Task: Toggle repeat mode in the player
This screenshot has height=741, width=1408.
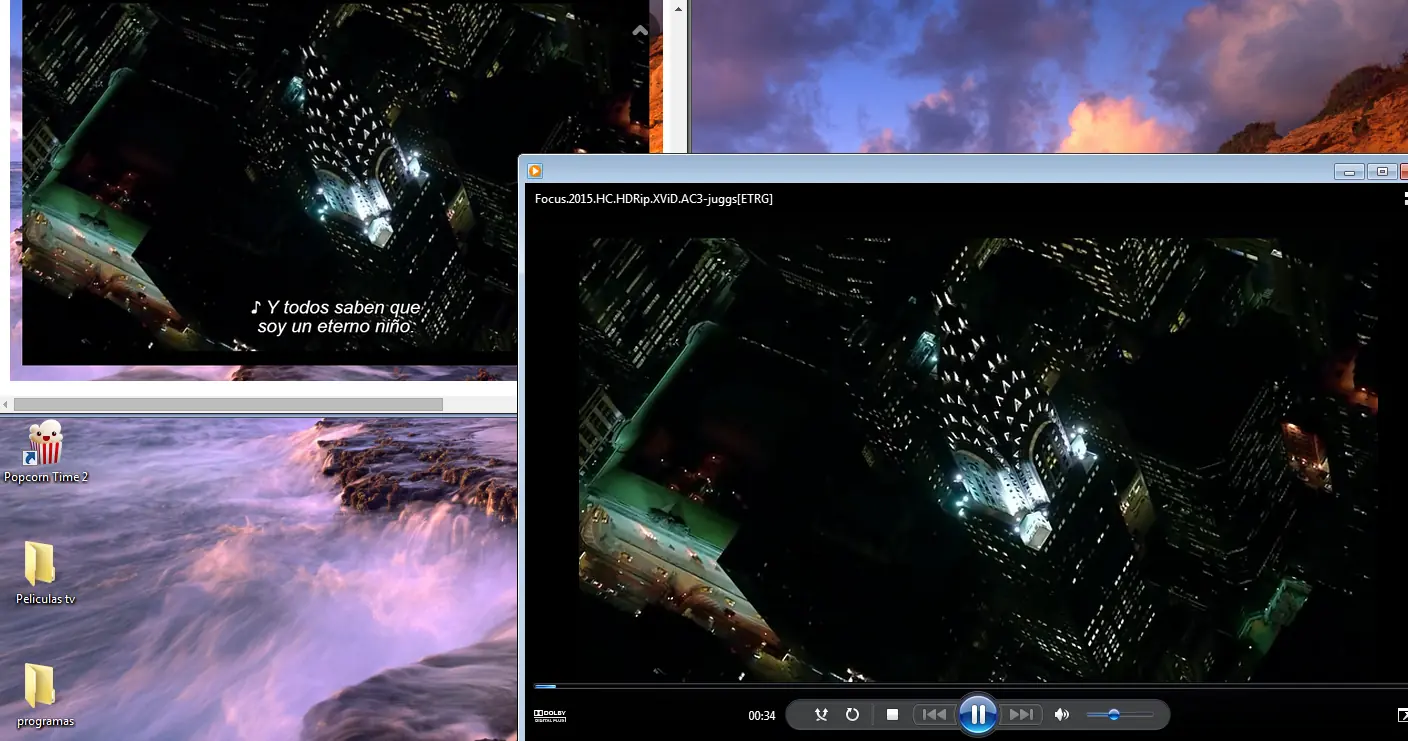Action: 852,715
